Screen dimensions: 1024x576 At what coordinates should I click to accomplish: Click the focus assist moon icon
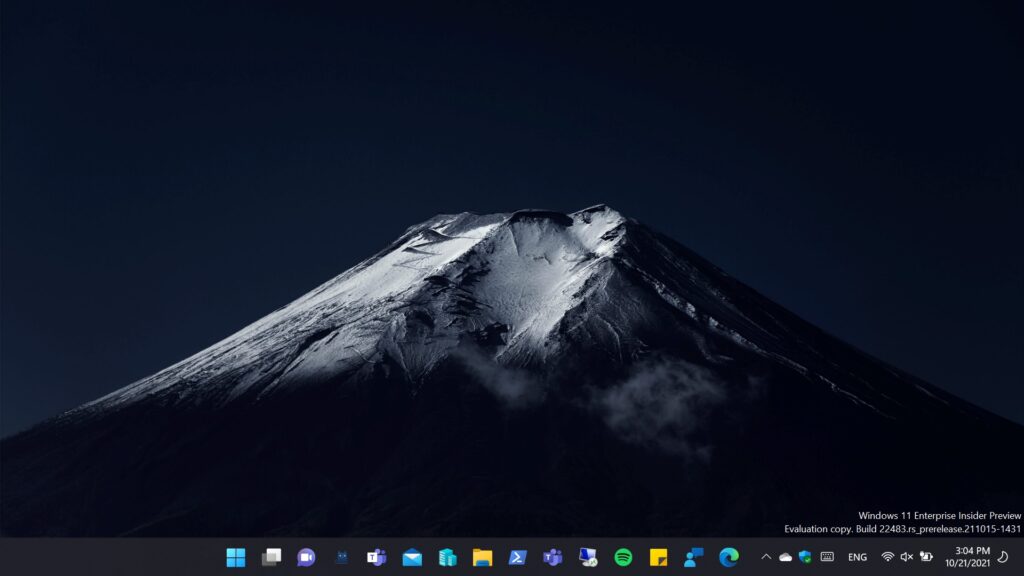tap(1003, 557)
